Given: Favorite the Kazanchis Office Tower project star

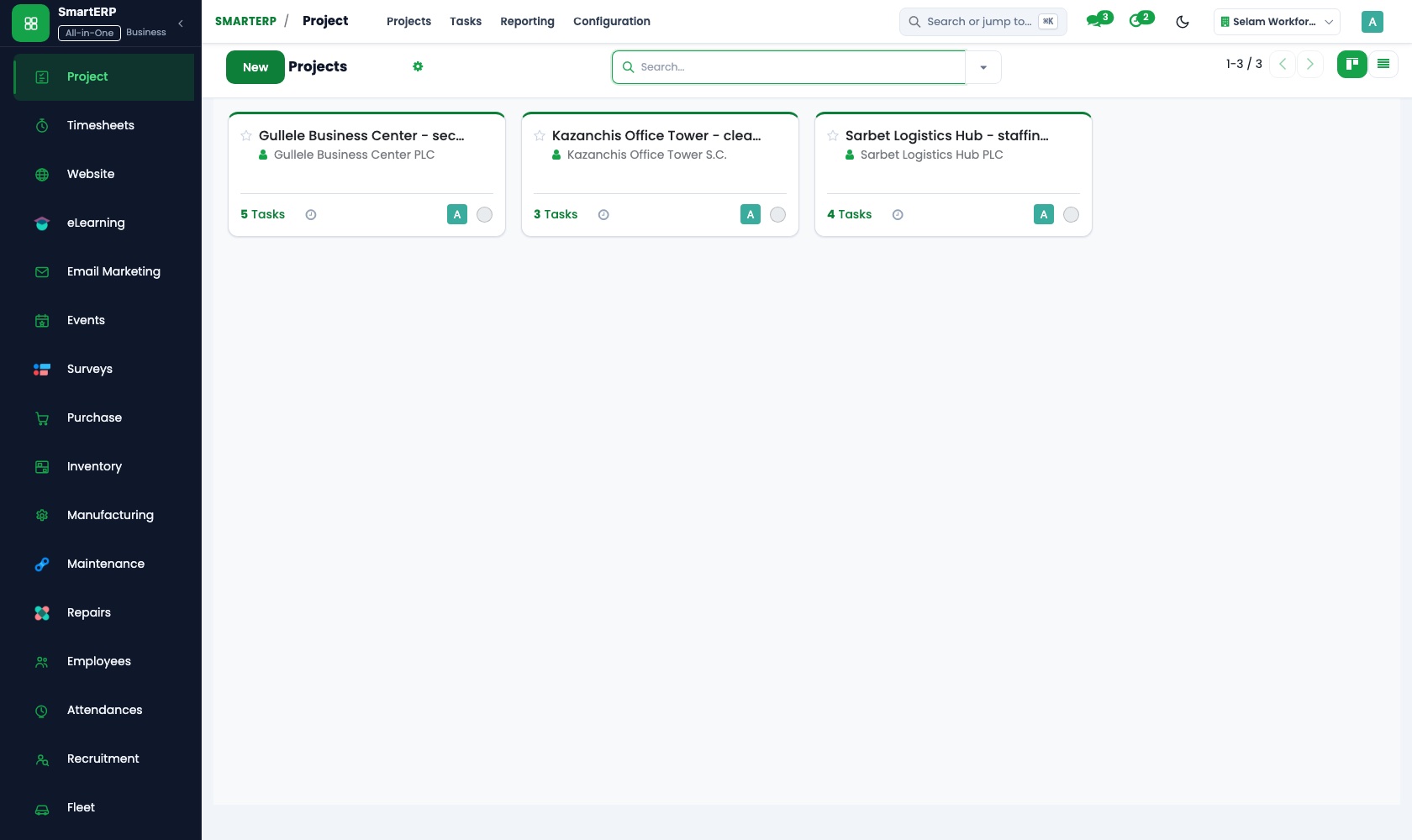Looking at the screenshot, I should tap(540, 135).
